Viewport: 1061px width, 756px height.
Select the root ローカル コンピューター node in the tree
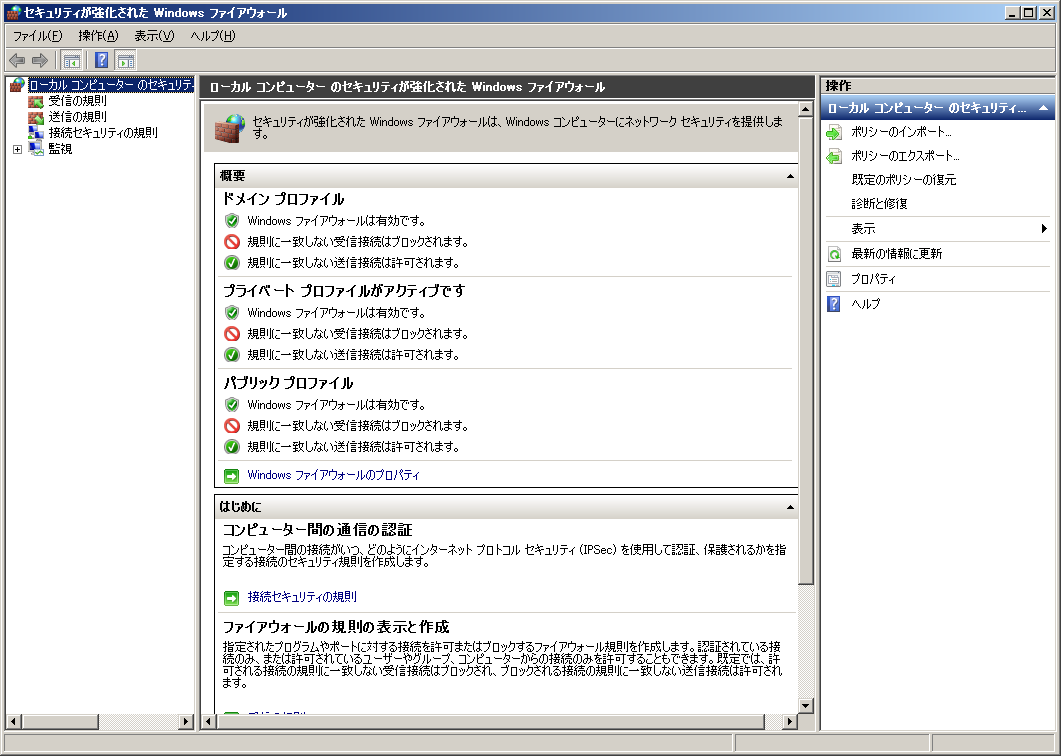[111, 85]
